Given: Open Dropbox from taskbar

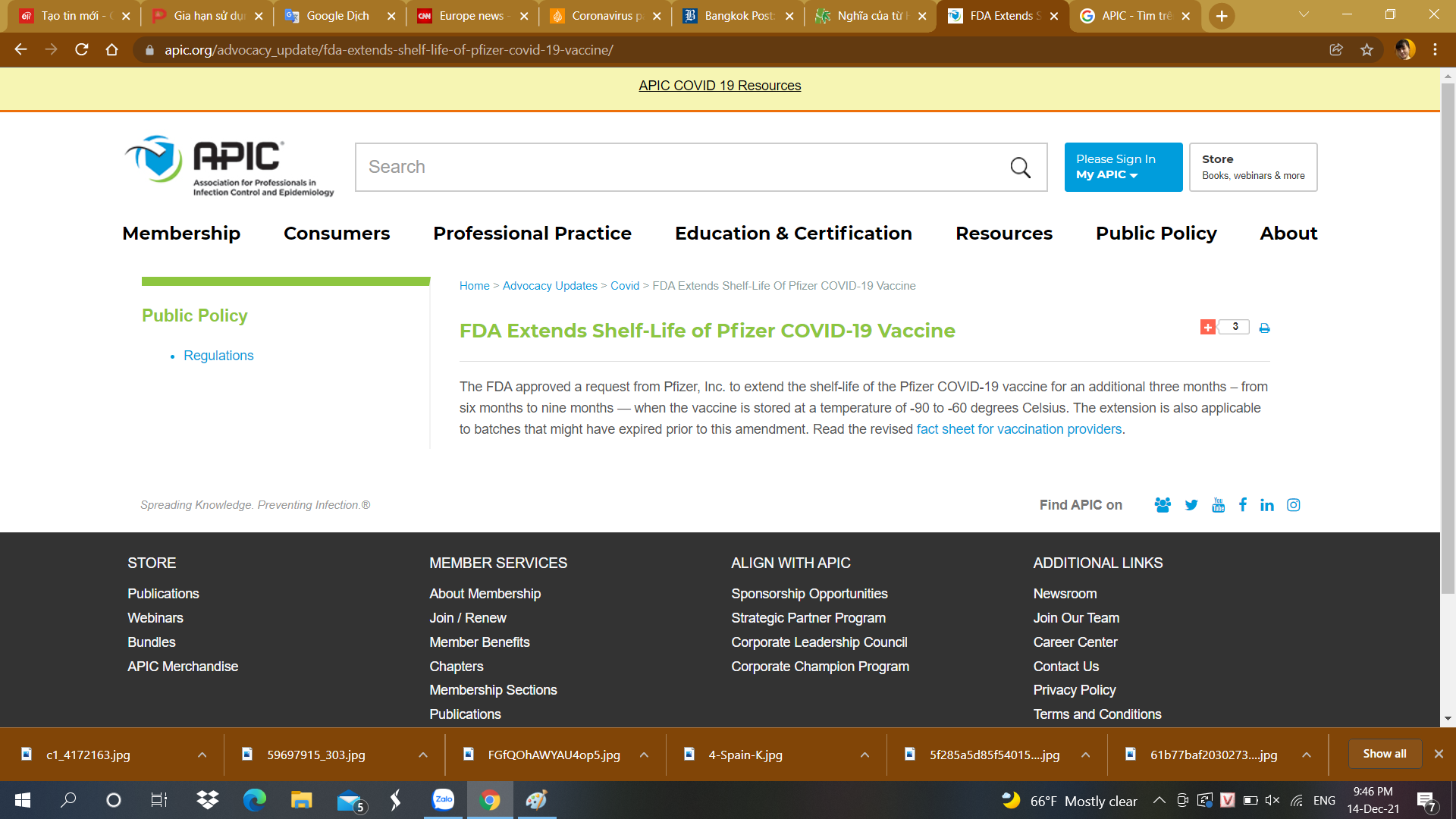Looking at the screenshot, I should 207,800.
